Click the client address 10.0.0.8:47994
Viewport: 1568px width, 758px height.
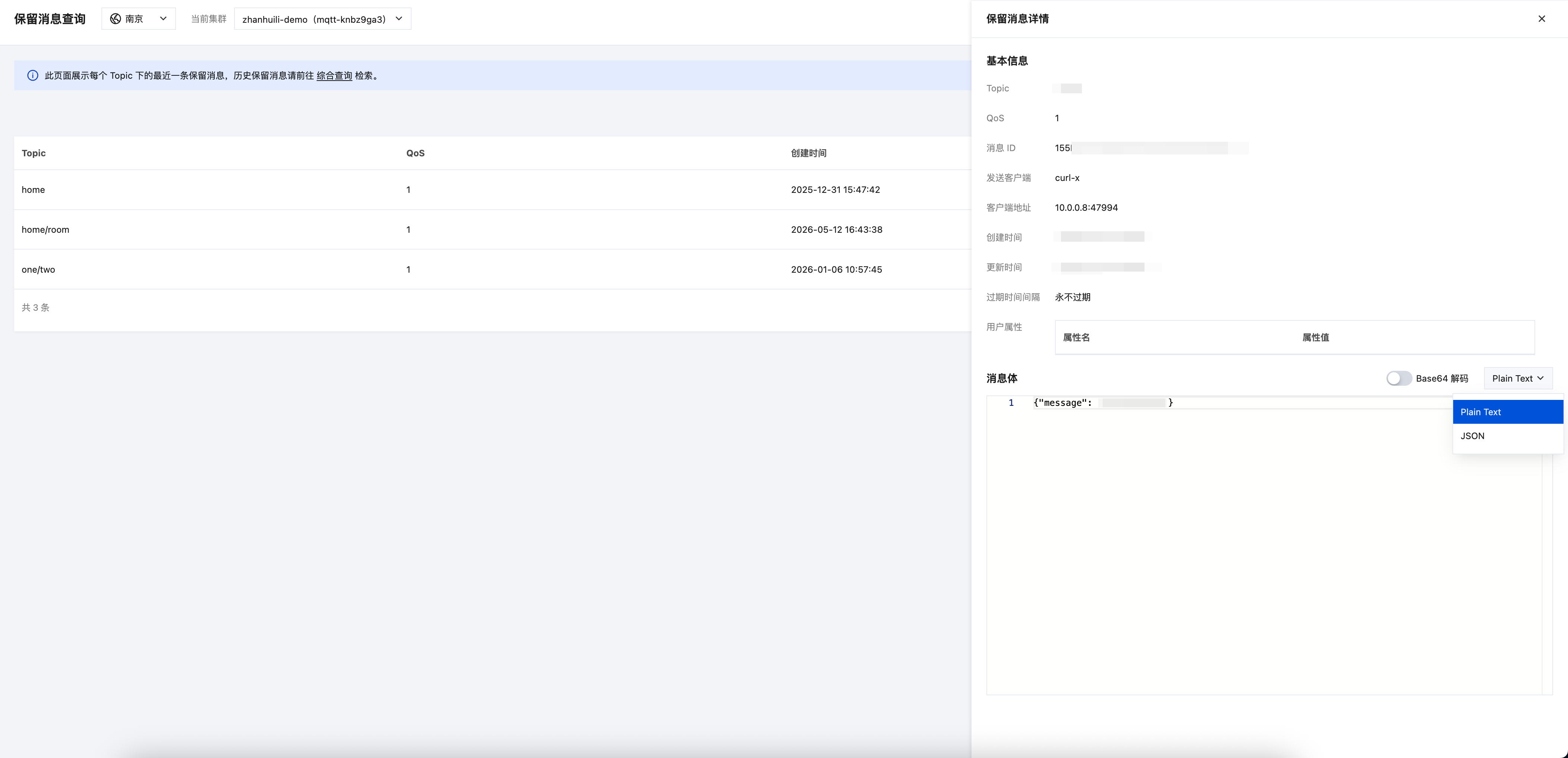point(1086,208)
